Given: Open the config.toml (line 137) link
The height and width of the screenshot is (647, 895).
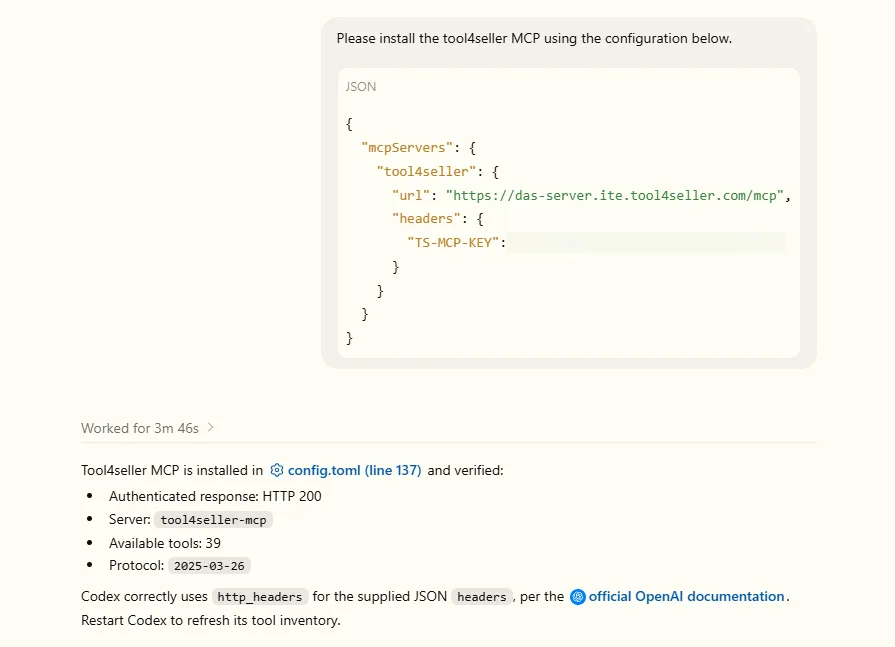Looking at the screenshot, I should tap(354, 470).
